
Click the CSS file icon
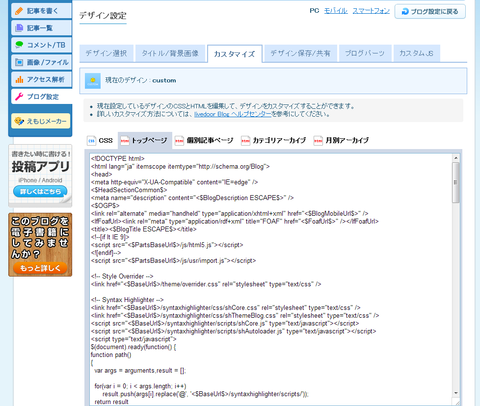click(x=91, y=141)
